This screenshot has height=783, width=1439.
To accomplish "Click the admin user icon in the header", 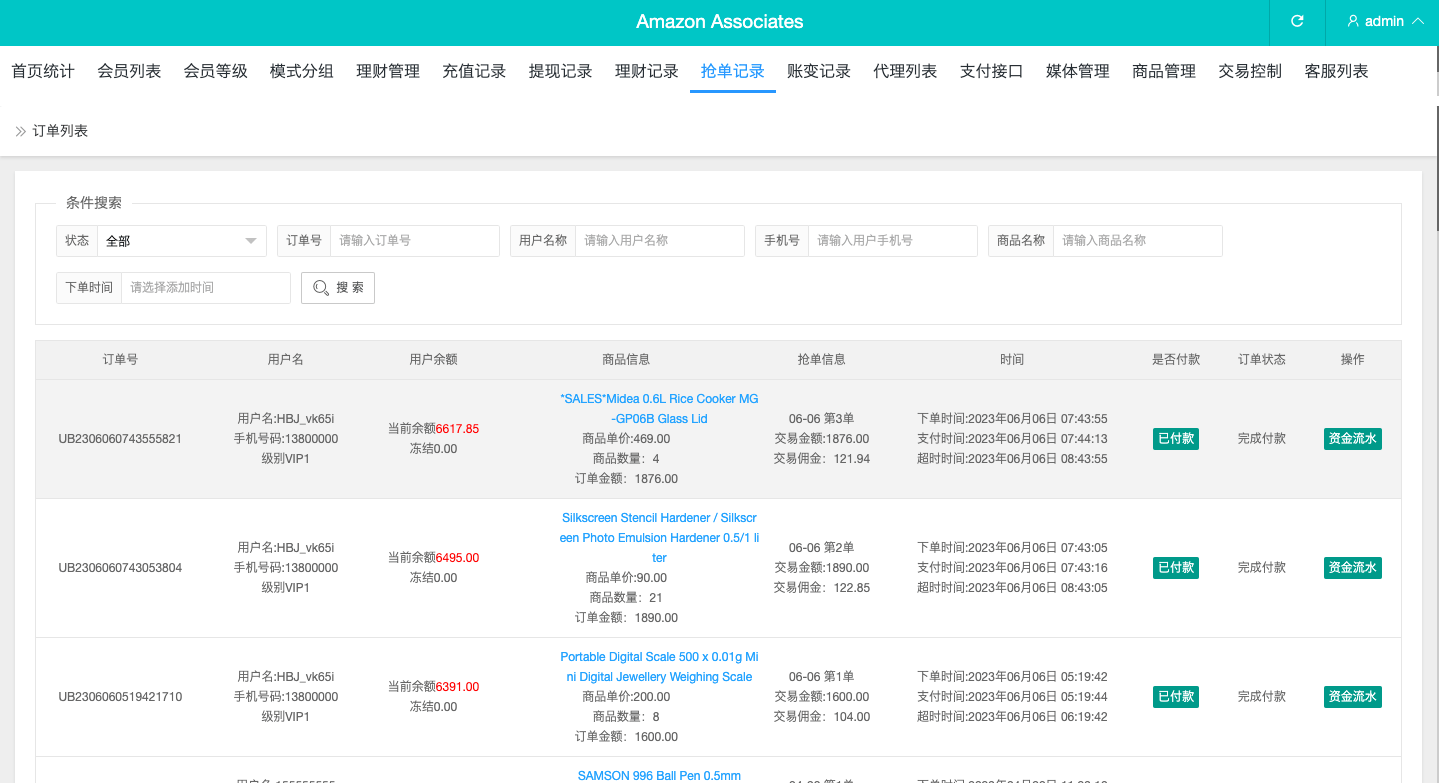I will (1353, 22).
